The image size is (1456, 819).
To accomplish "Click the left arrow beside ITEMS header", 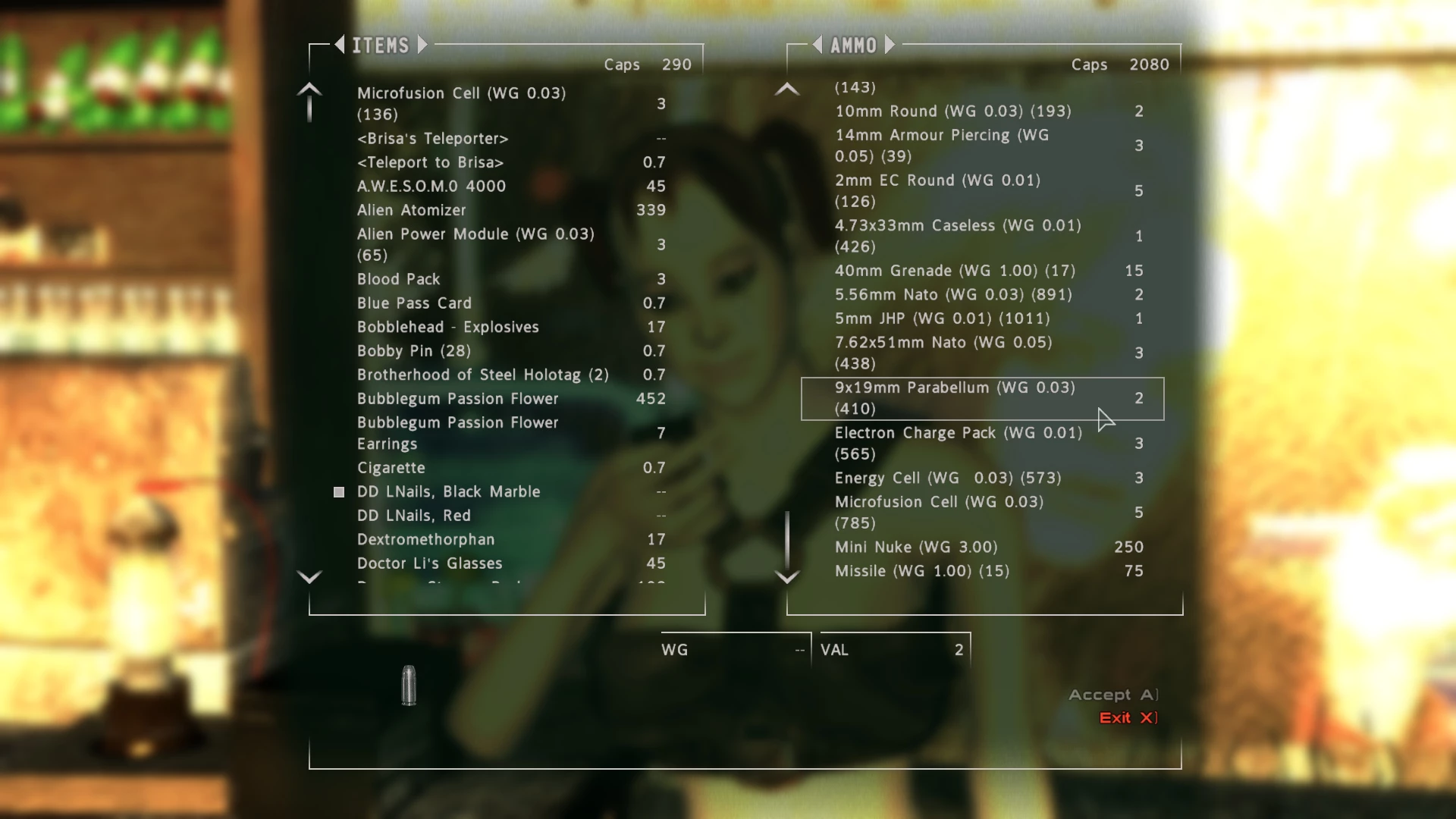I will pos(340,45).
